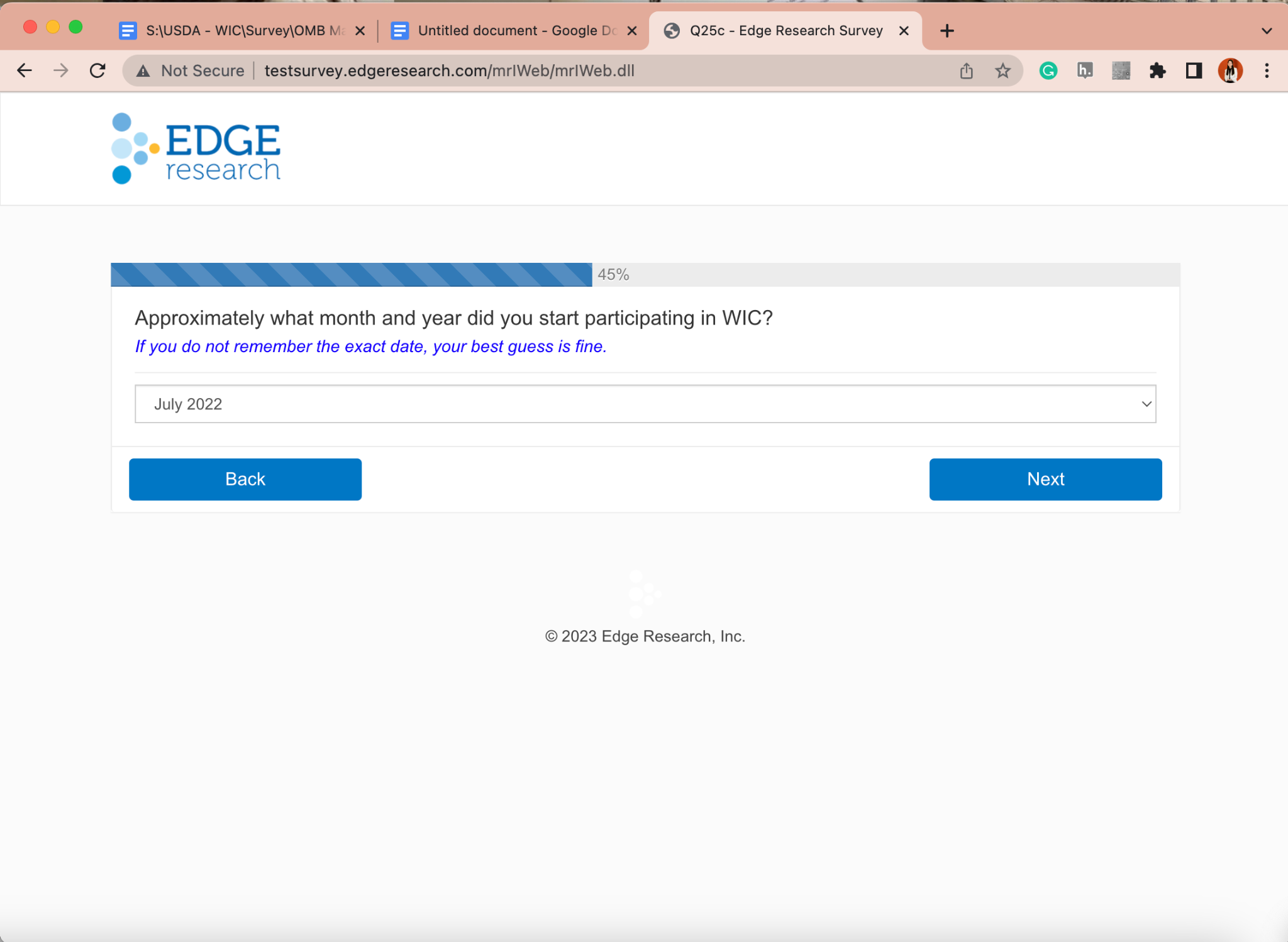Click the Not Secure warning icon
This screenshot has height=942, width=1288.
[143, 71]
